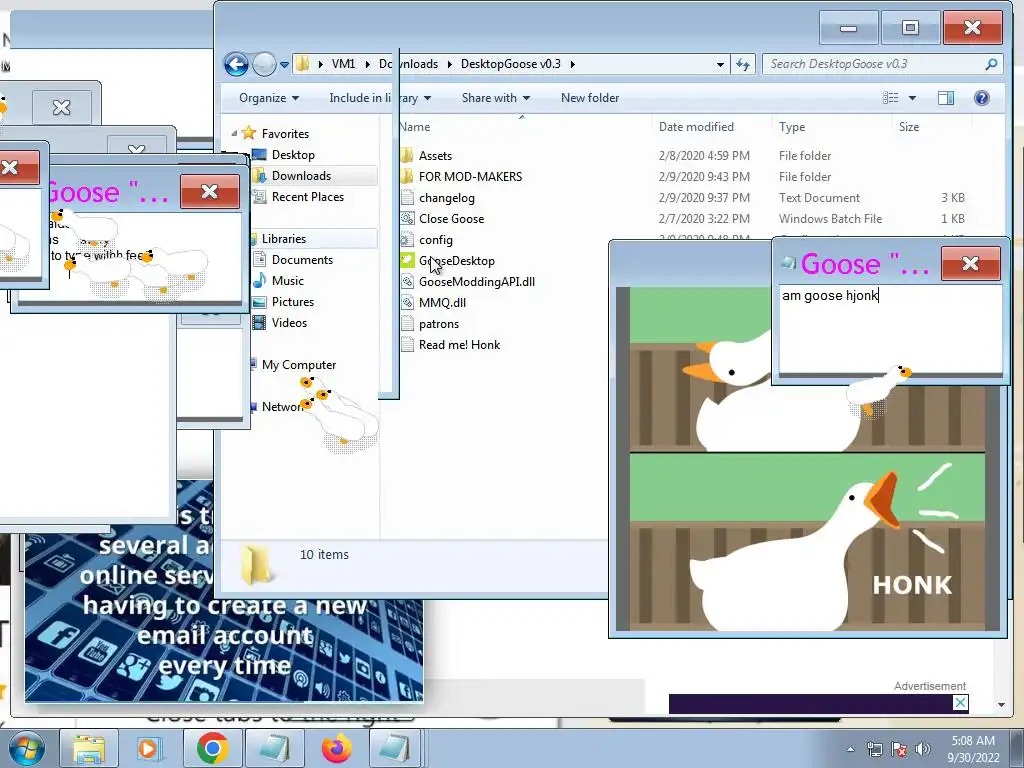The width and height of the screenshot is (1024, 768).
Task: Go back with Explorer's Back arrow
Action: coord(236,64)
